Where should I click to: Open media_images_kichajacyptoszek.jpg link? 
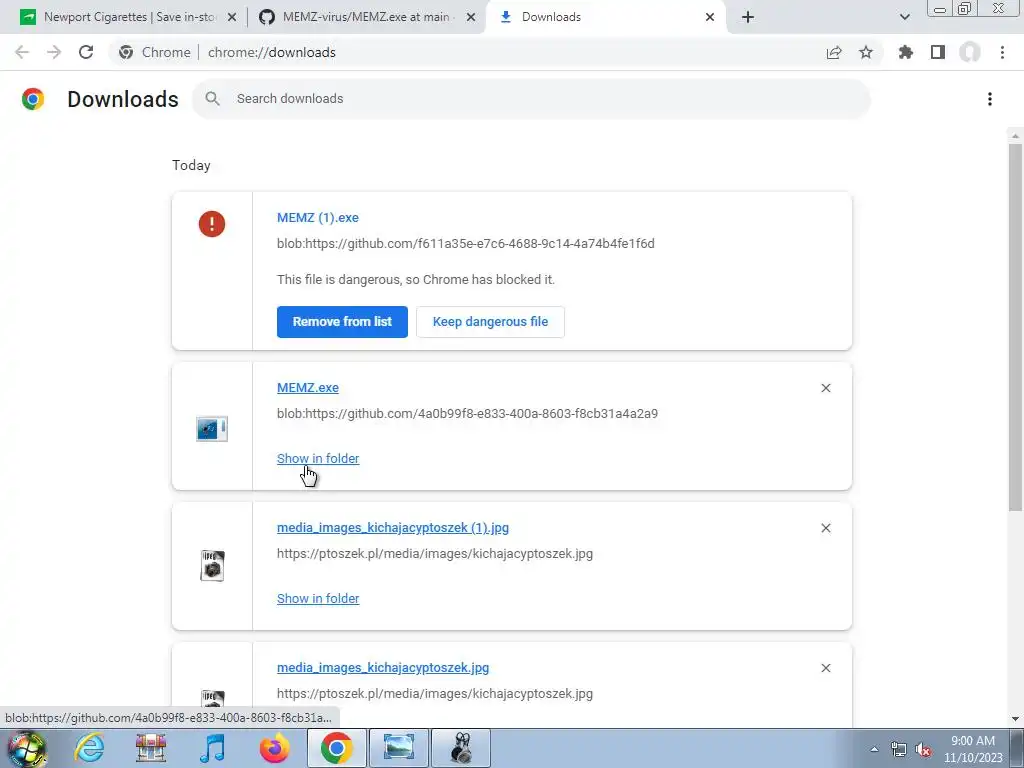tap(383, 667)
